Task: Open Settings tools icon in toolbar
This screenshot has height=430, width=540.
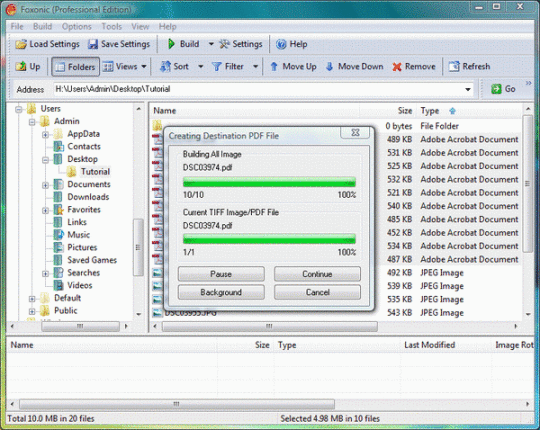Action: coord(224,44)
